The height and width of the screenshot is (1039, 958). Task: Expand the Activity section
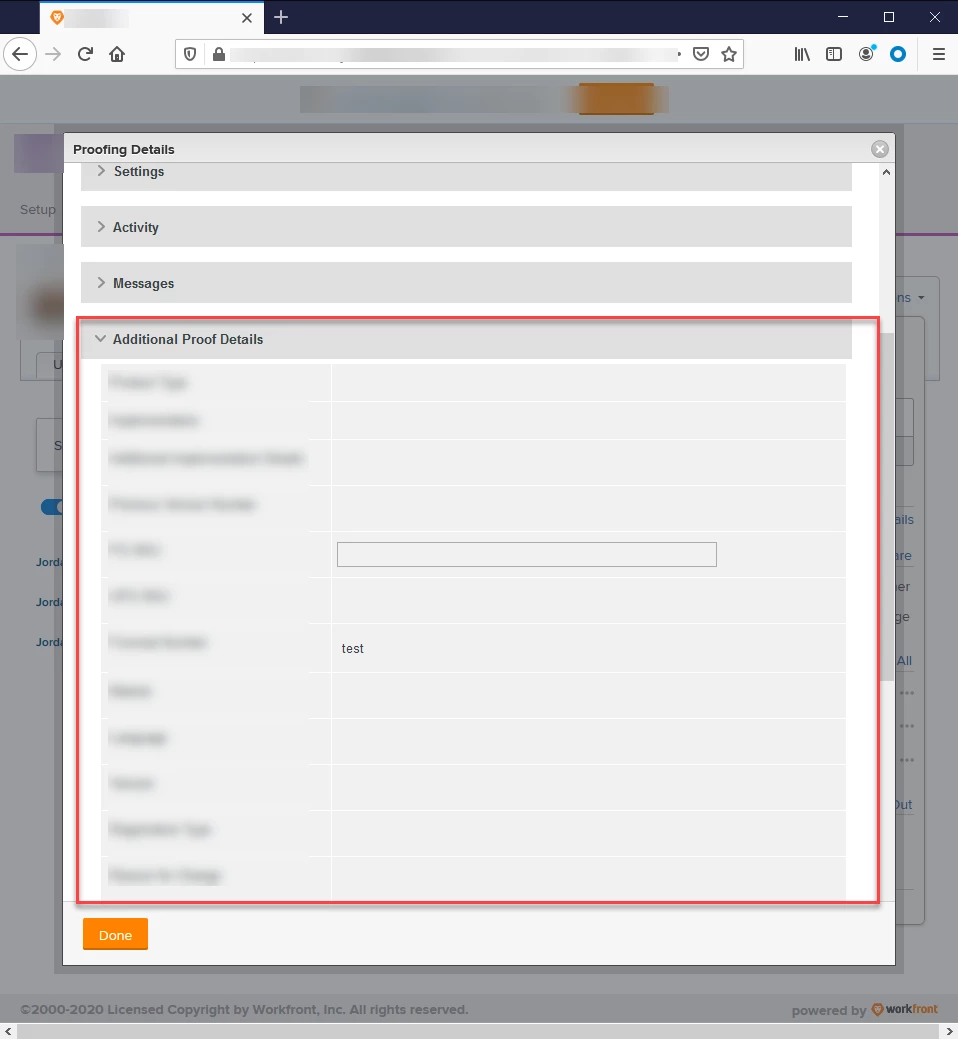pos(466,227)
